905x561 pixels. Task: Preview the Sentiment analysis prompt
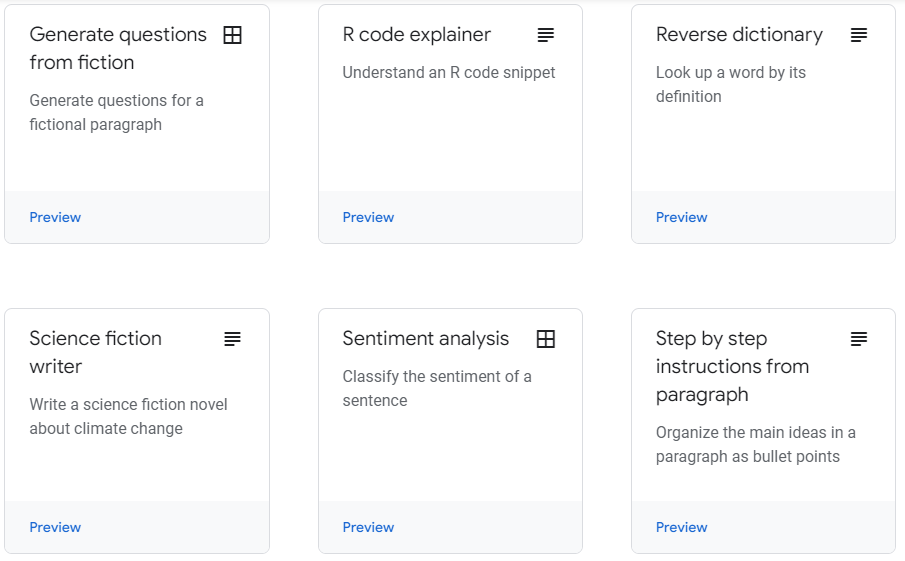point(368,528)
